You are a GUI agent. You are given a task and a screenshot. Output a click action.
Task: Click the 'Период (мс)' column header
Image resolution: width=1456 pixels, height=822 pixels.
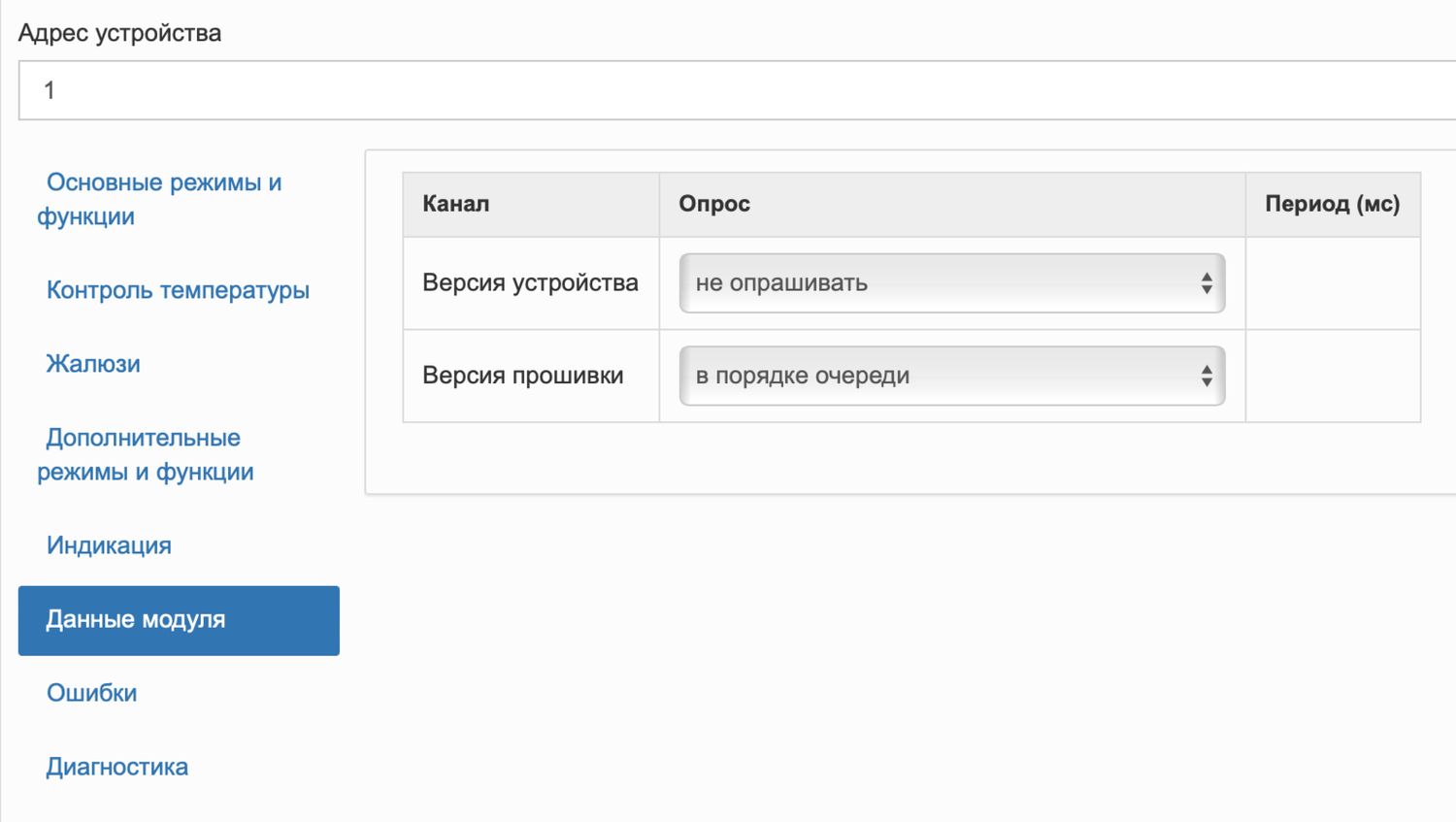(x=1332, y=204)
